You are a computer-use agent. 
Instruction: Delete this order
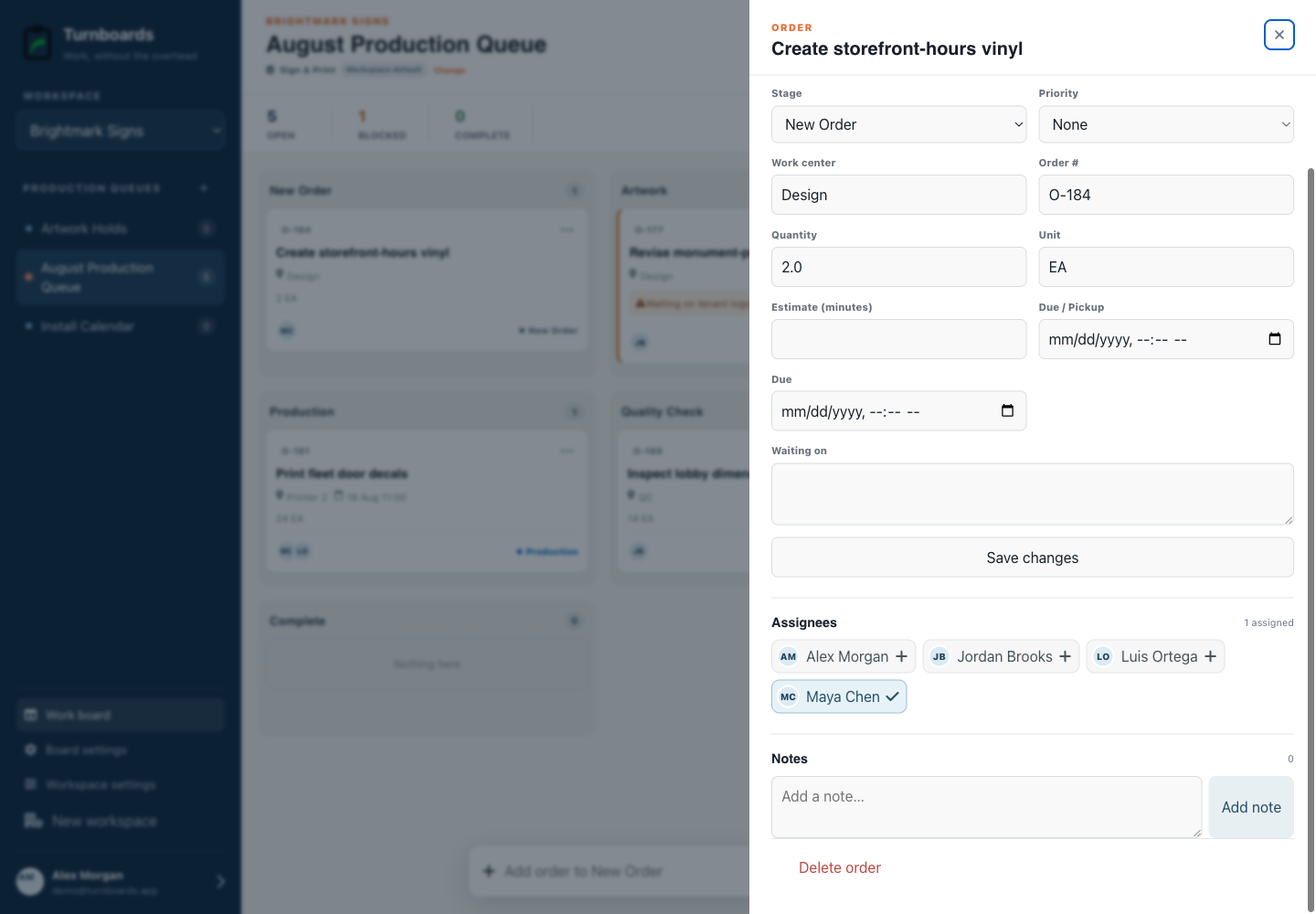[840, 867]
